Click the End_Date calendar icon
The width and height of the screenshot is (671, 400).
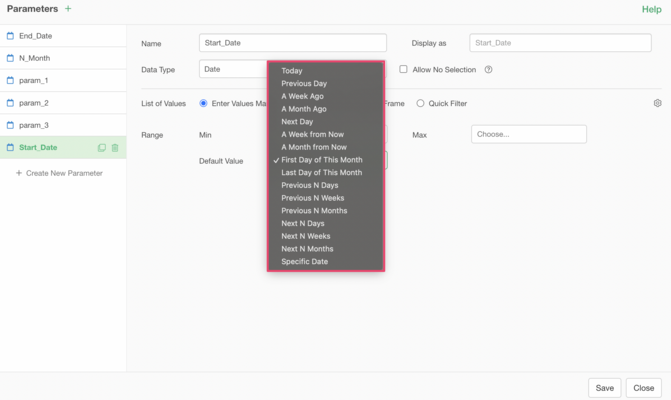[10, 36]
